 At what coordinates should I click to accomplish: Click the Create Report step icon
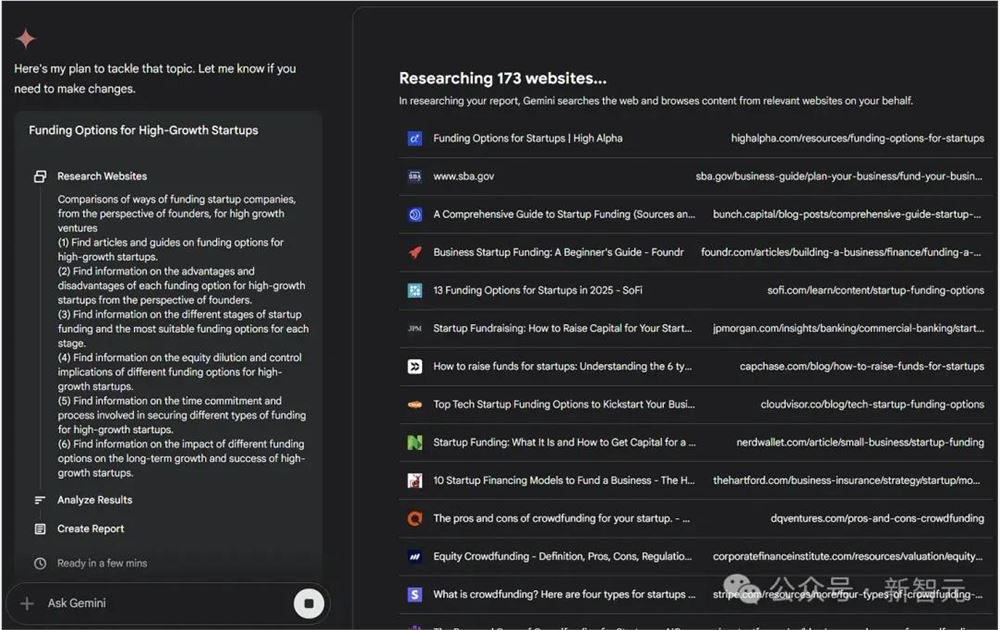click(x=40, y=529)
